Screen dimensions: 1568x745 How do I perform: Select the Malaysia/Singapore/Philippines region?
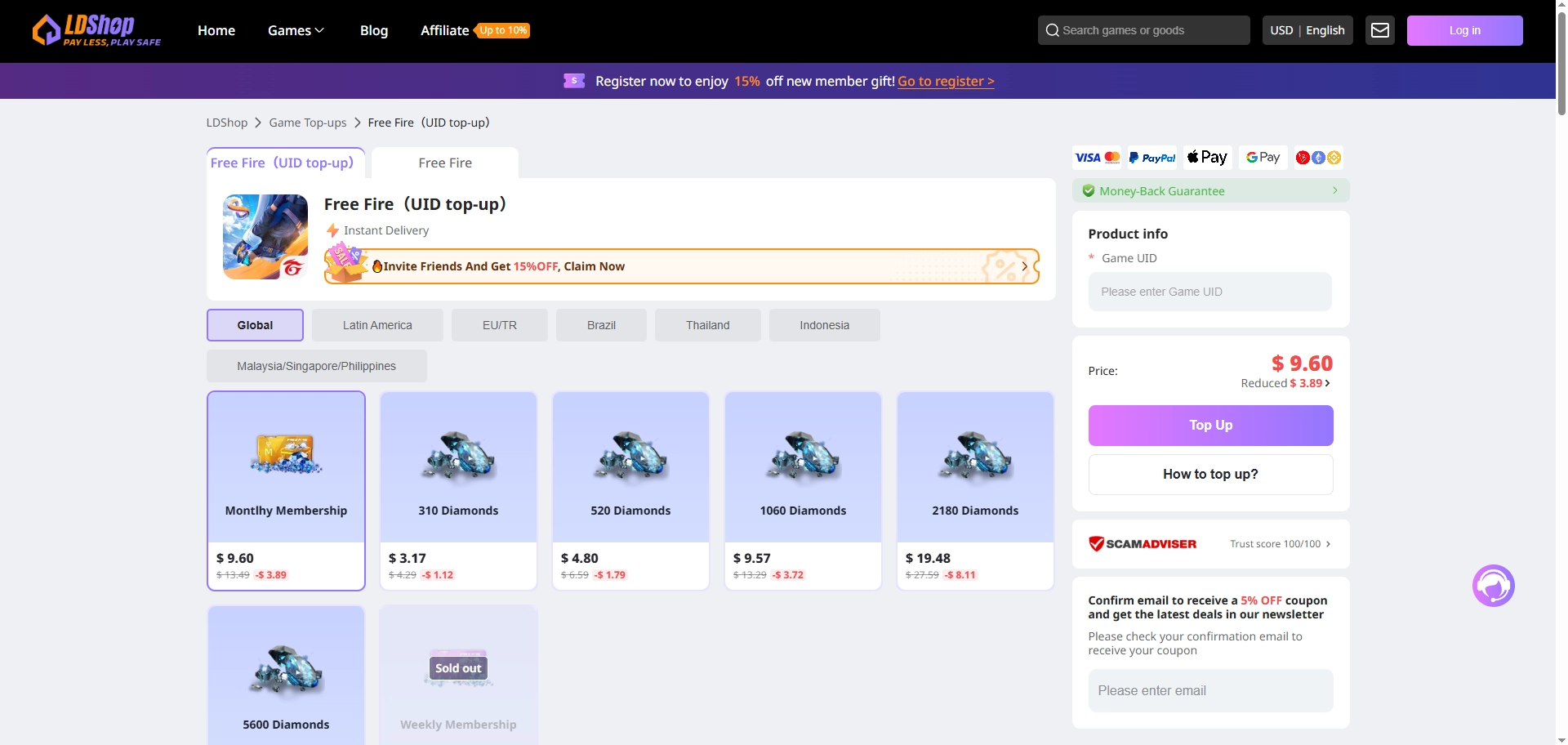(317, 366)
